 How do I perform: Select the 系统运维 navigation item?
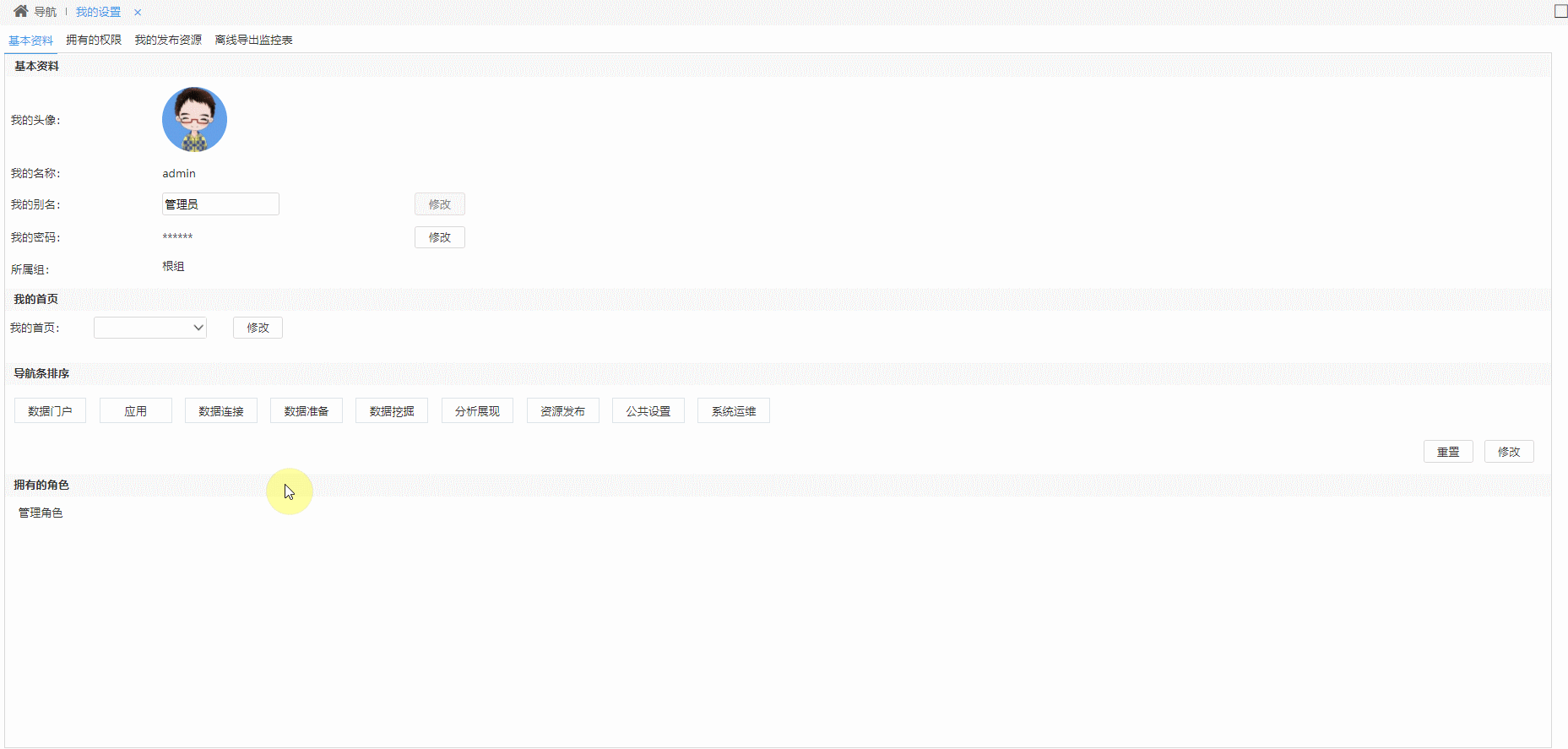[733, 411]
